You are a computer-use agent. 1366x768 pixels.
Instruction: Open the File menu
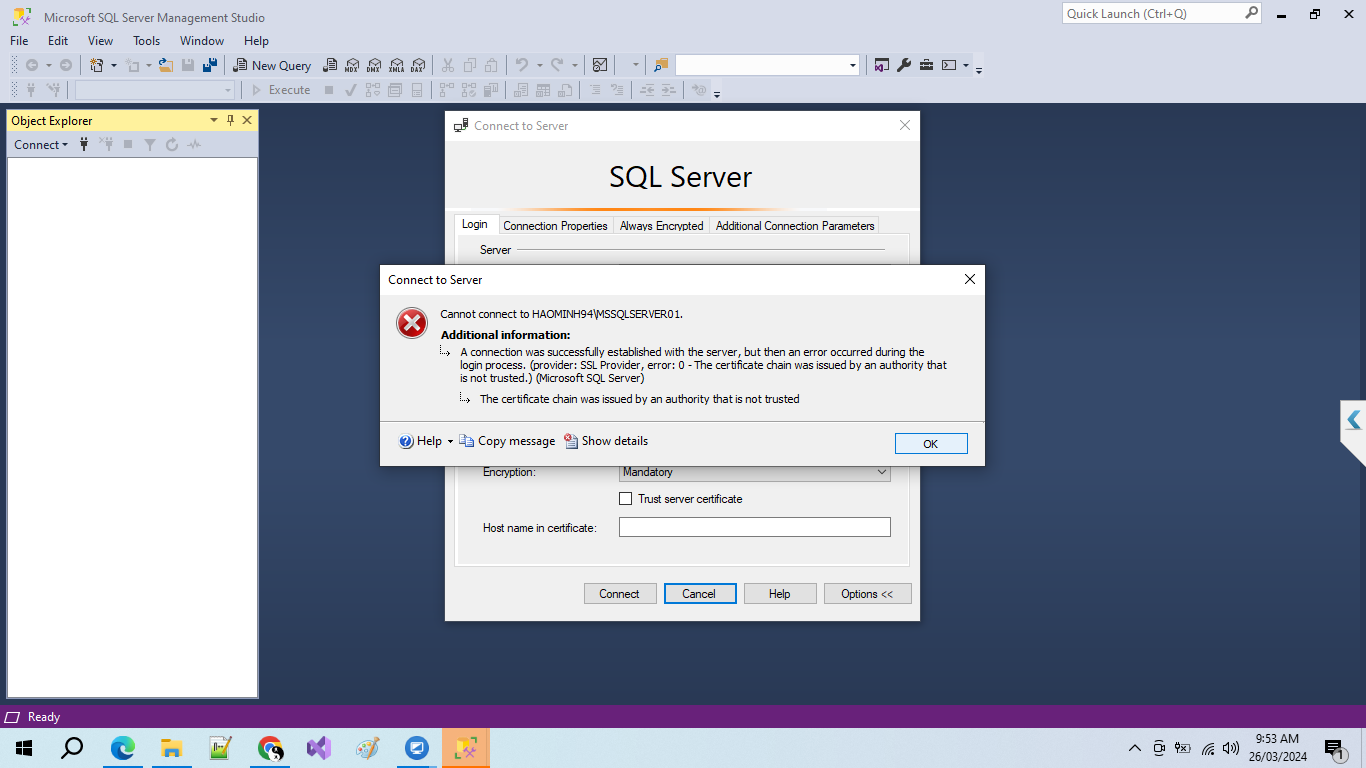19,41
